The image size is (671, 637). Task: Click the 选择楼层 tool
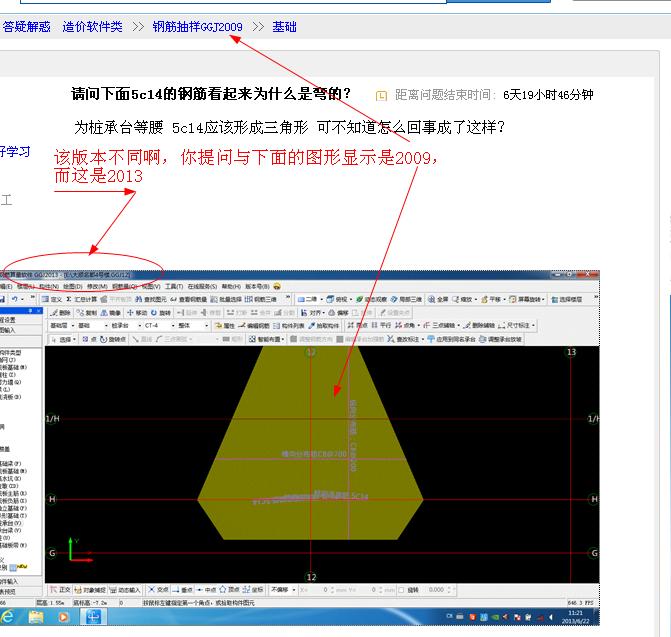567,299
